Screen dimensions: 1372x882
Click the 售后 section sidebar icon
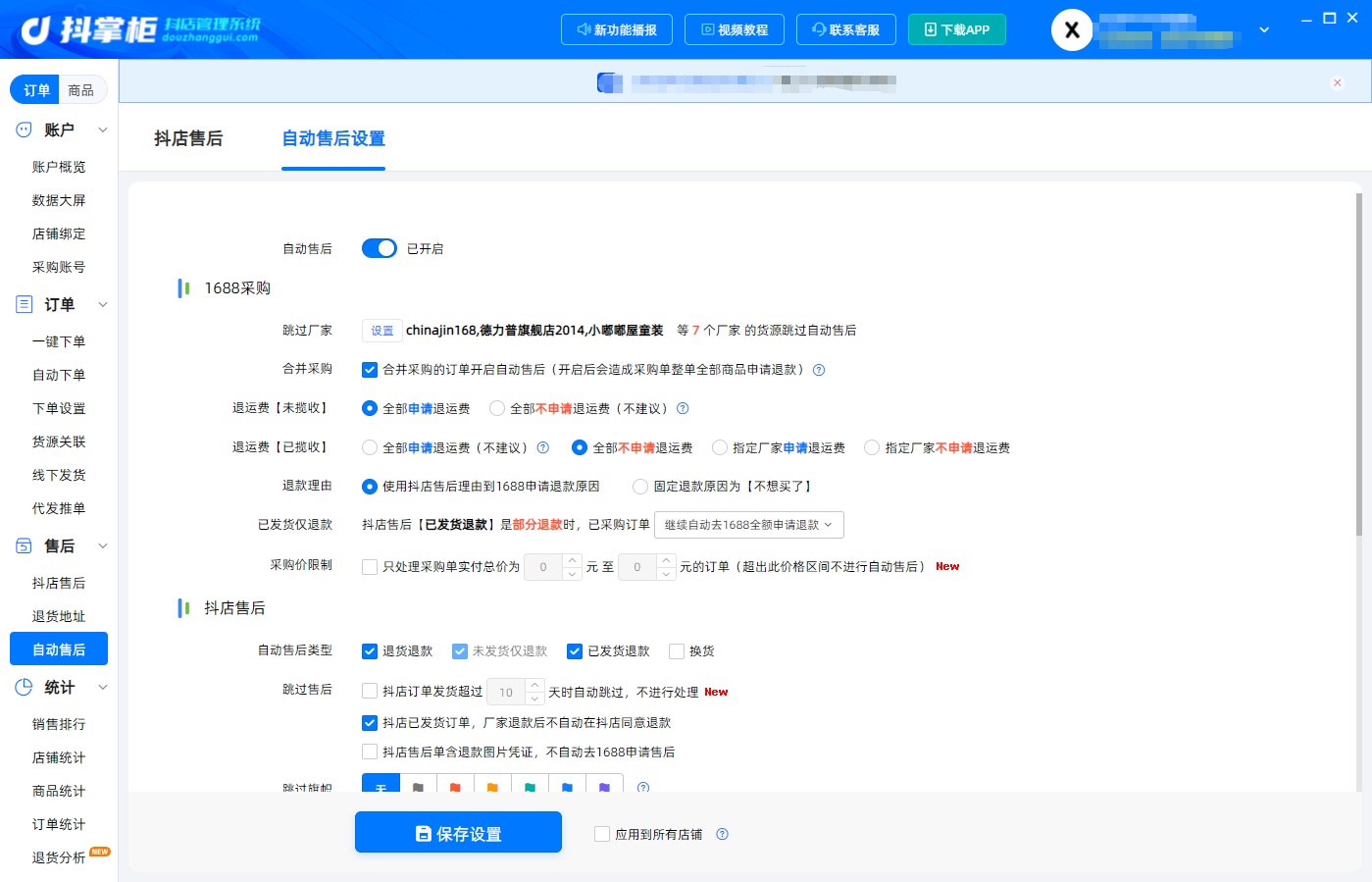pos(24,545)
